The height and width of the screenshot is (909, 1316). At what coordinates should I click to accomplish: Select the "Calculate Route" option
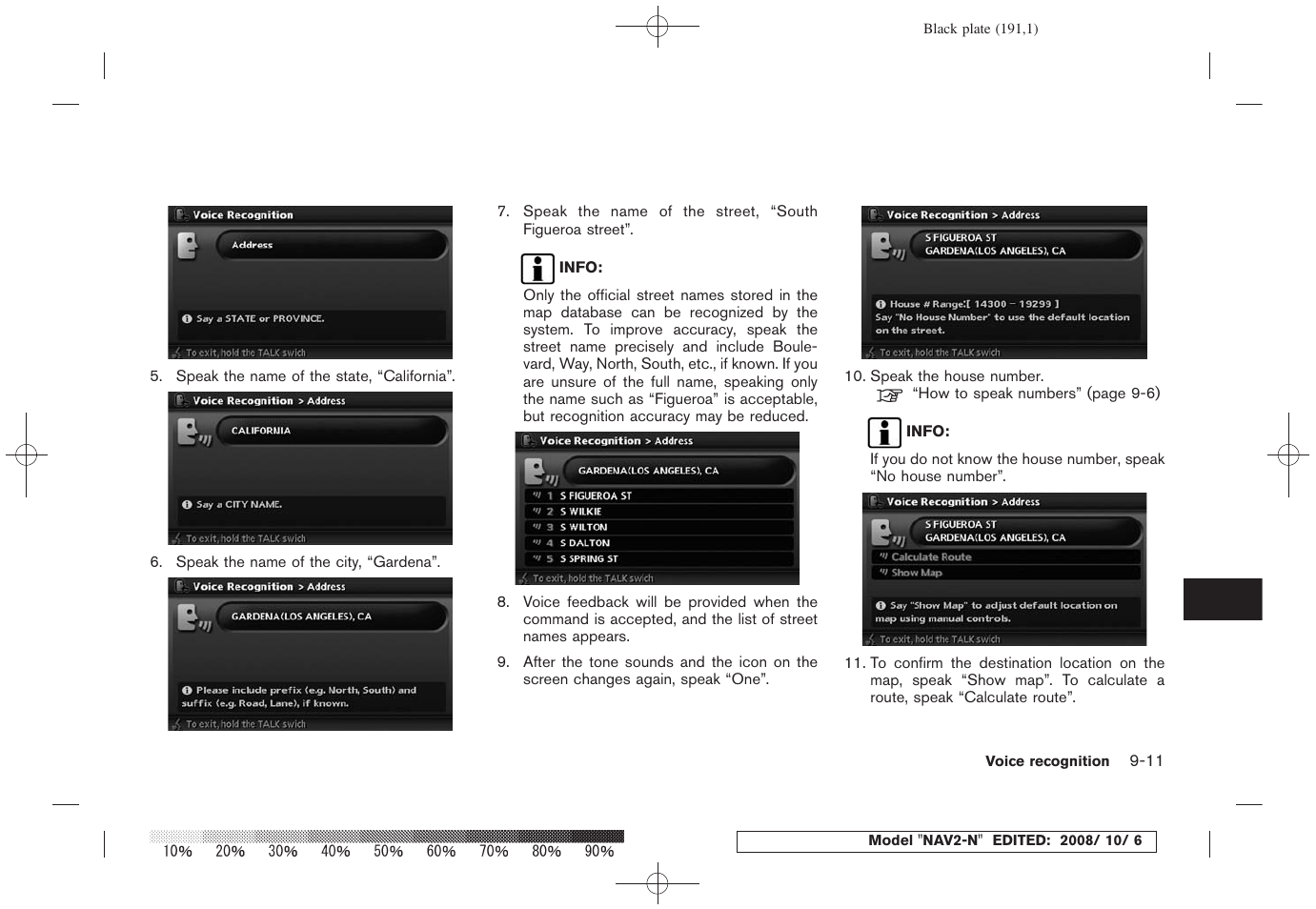pyautogui.click(x=1006, y=556)
